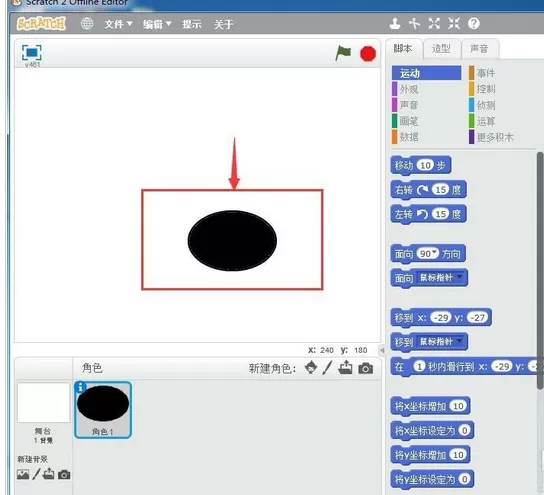
Task: Choose new sprite from library
Action: tap(311, 367)
